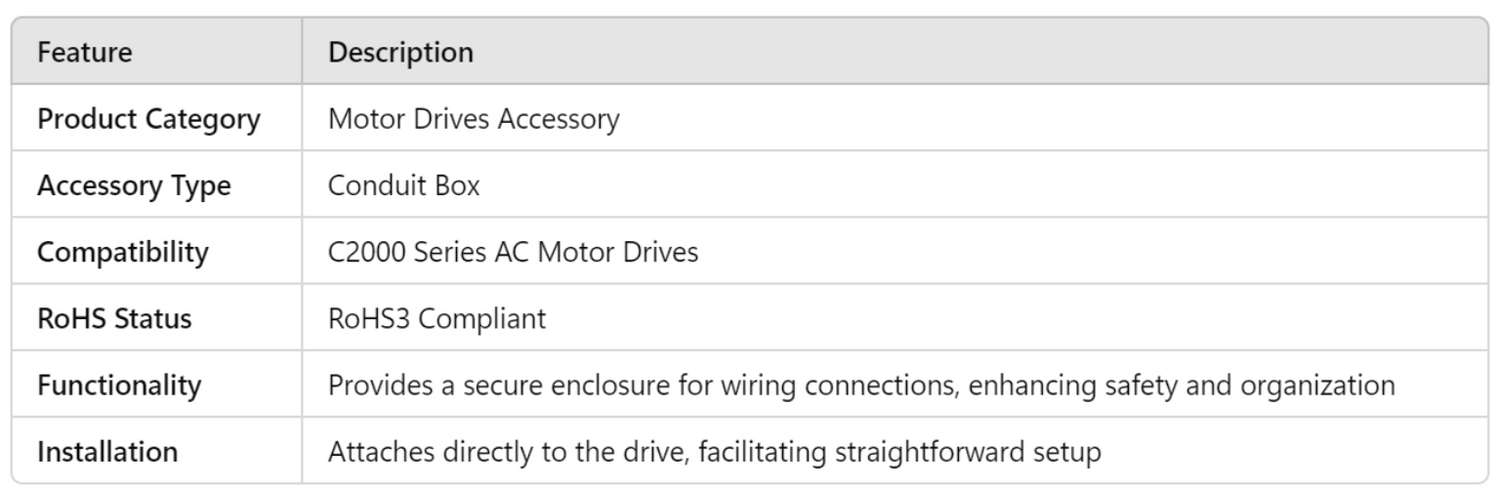Click the word Attaches in Installation description
This screenshot has height=488, width=1500.
tap(373, 452)
